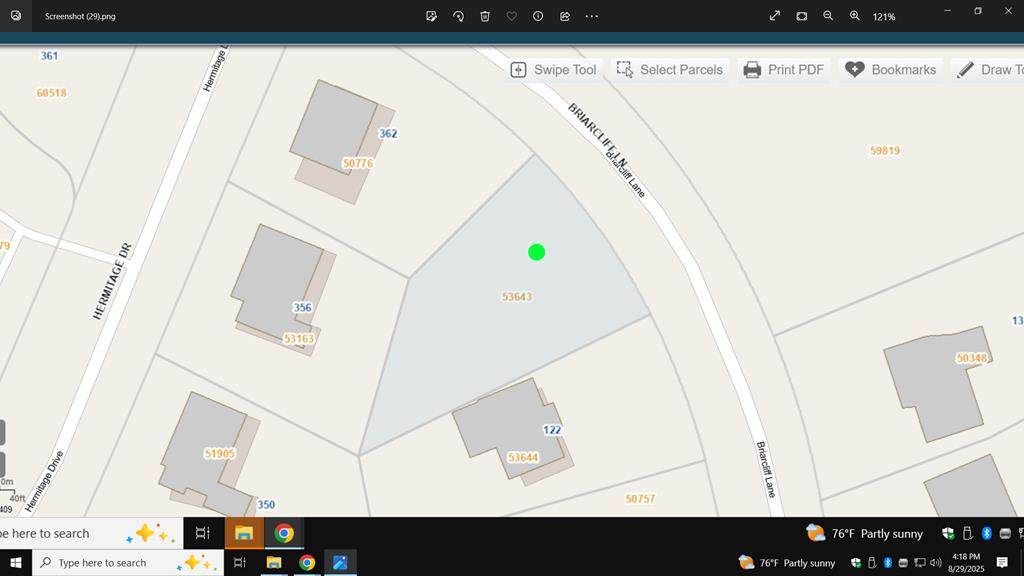Click the 121% zoom level
The width and height of the screenshot is (1024, 576).
[x=884, y=17]
